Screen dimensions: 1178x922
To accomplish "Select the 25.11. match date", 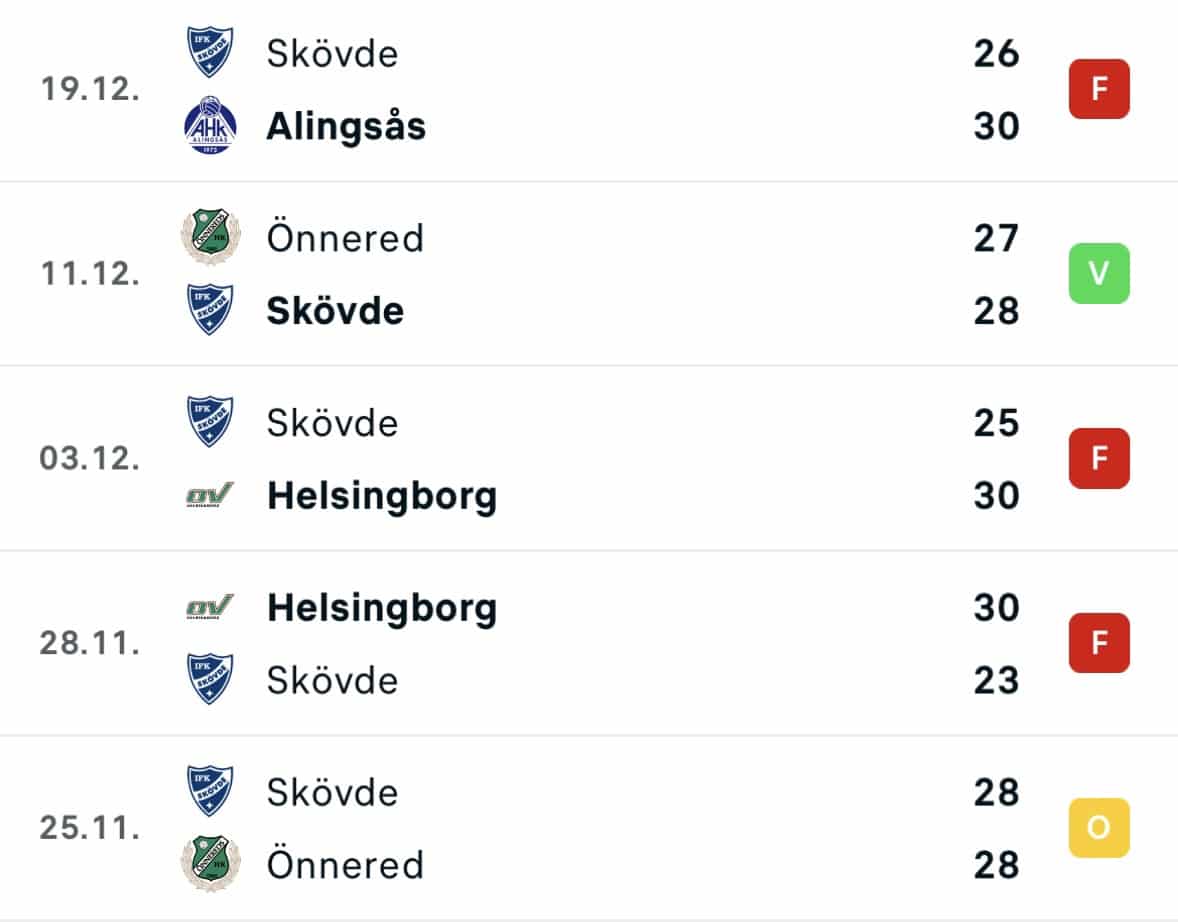I will 90,827.
